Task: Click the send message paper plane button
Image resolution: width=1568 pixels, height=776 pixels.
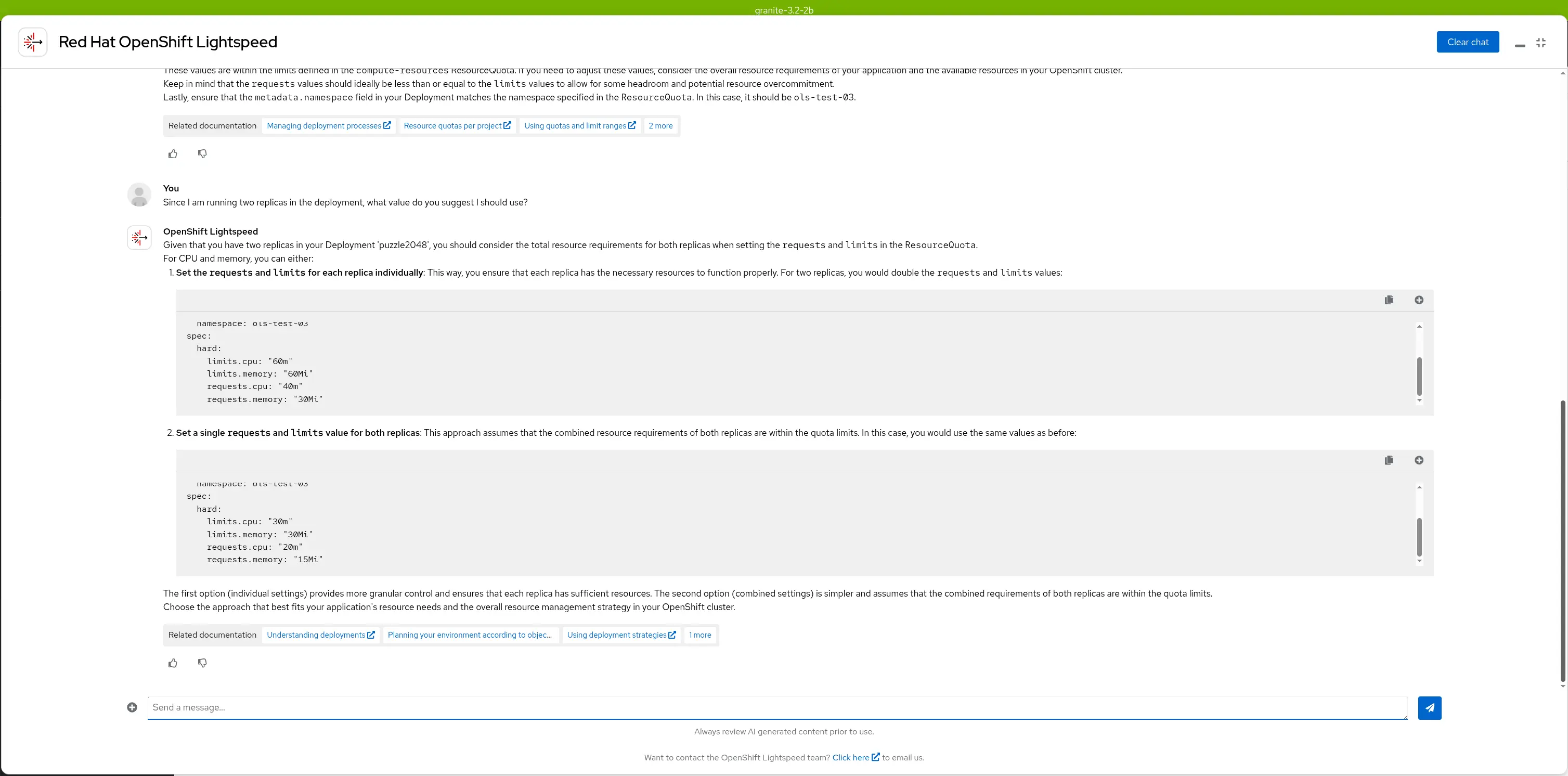Action: point(1429,708)
